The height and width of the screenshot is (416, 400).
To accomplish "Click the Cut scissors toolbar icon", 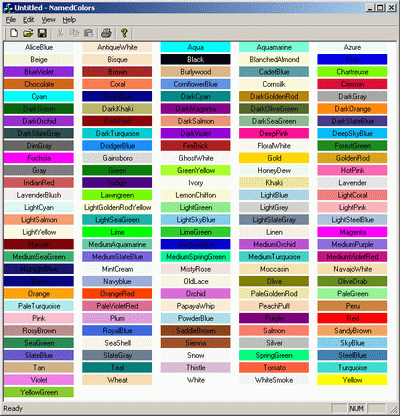I will tap(60, 33).
